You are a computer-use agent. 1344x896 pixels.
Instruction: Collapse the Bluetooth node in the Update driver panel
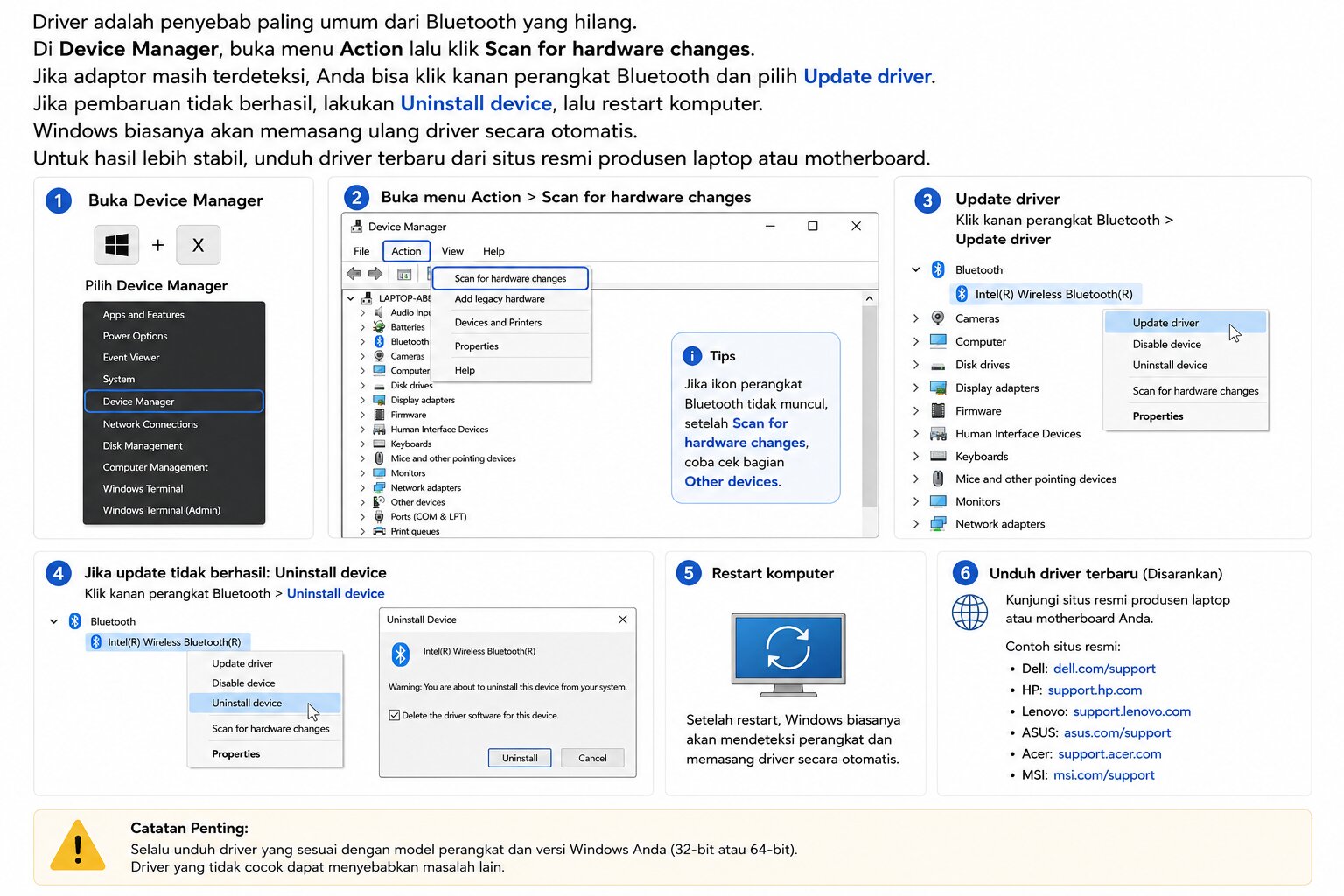point(916,269)
